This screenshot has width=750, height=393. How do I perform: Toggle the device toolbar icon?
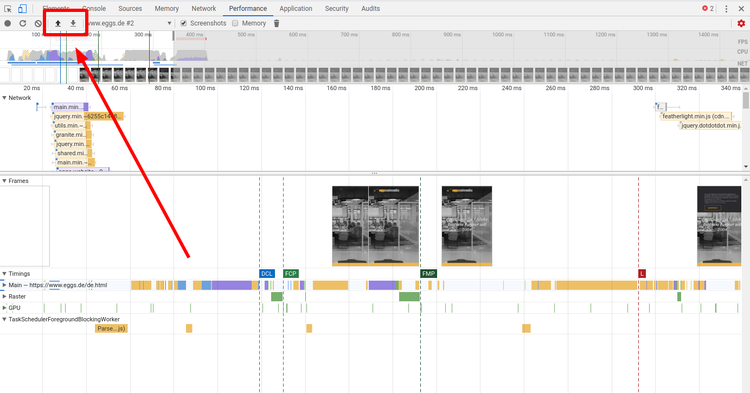tap(22, 8)
